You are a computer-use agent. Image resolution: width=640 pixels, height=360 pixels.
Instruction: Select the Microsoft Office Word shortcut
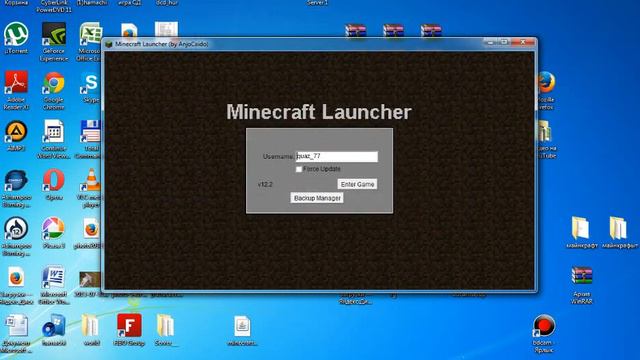(x=54, y=278)
